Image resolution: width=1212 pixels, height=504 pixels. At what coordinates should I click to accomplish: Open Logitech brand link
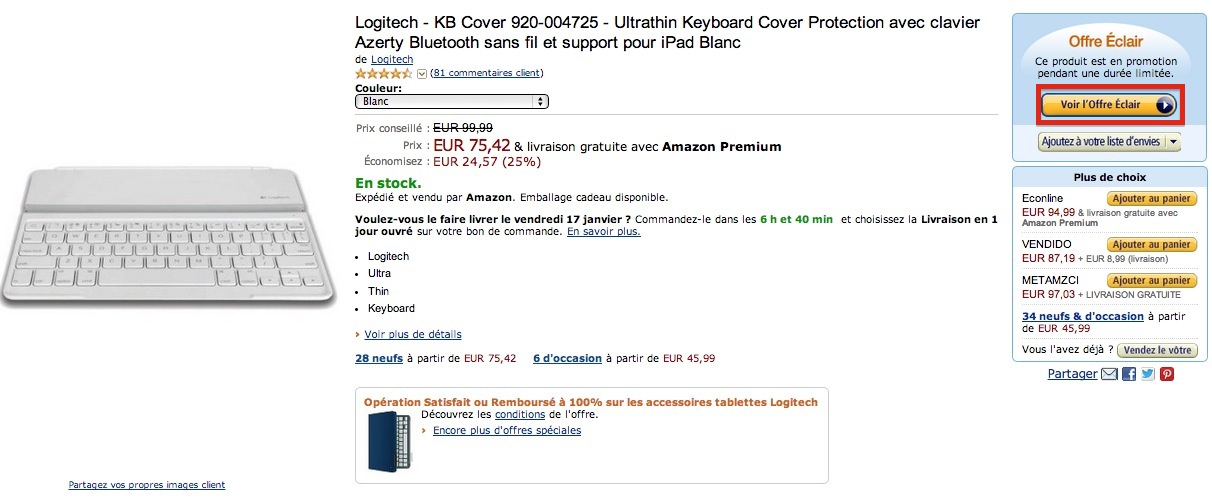392,60
